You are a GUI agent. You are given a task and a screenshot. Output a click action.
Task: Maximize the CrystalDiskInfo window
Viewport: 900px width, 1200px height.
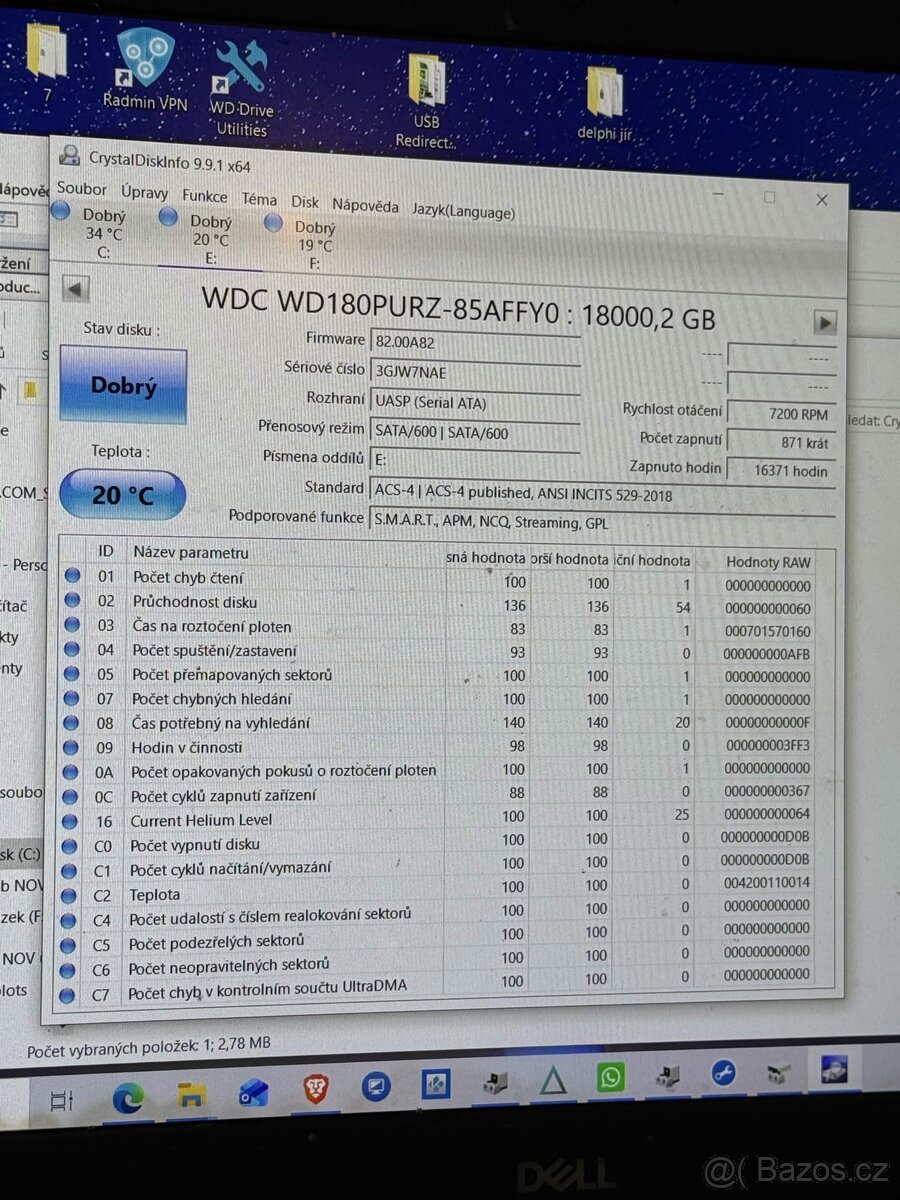click(x=769, y=197)
